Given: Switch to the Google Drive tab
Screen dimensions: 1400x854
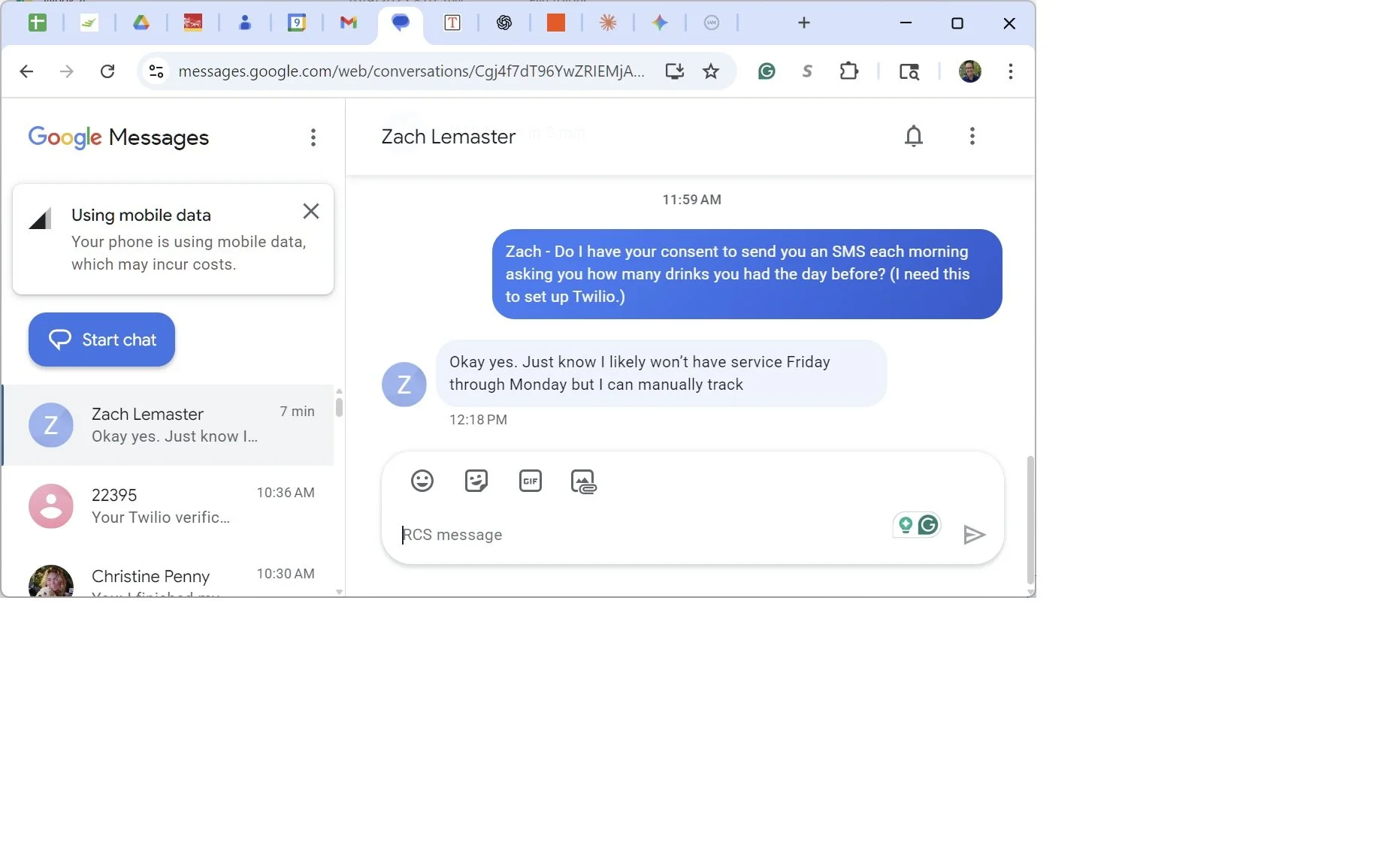Looking at the screenshot, I should click(x=141, y=23).
